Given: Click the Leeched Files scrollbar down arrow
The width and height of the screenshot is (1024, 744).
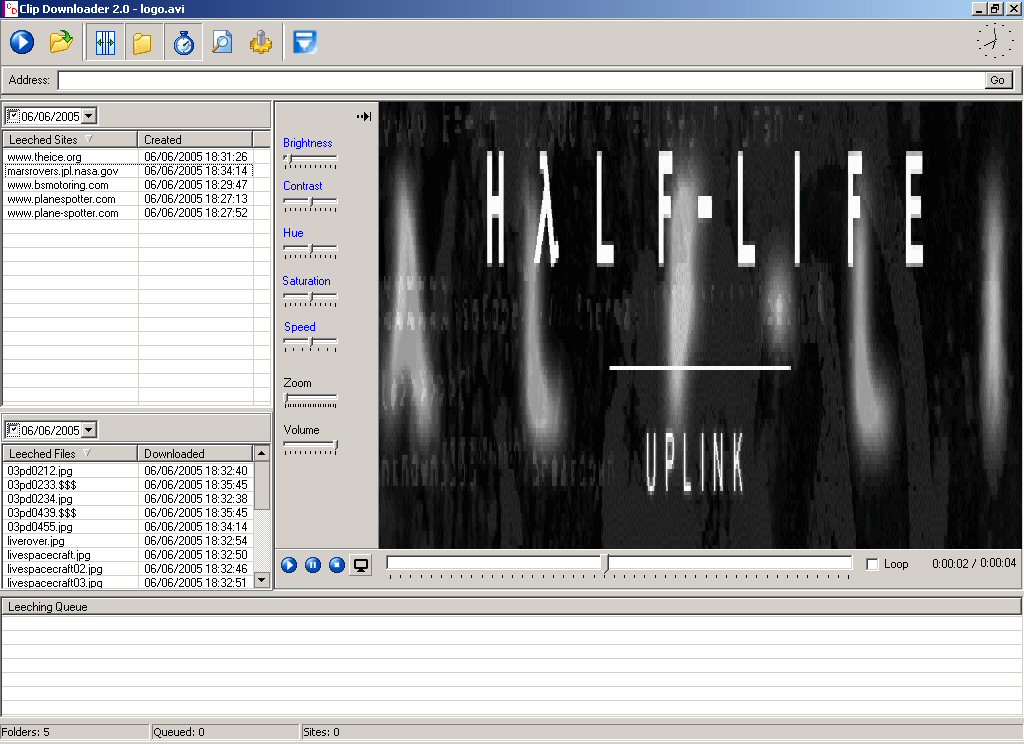Looking at the screenshot, I should click(x=262, y=579).
